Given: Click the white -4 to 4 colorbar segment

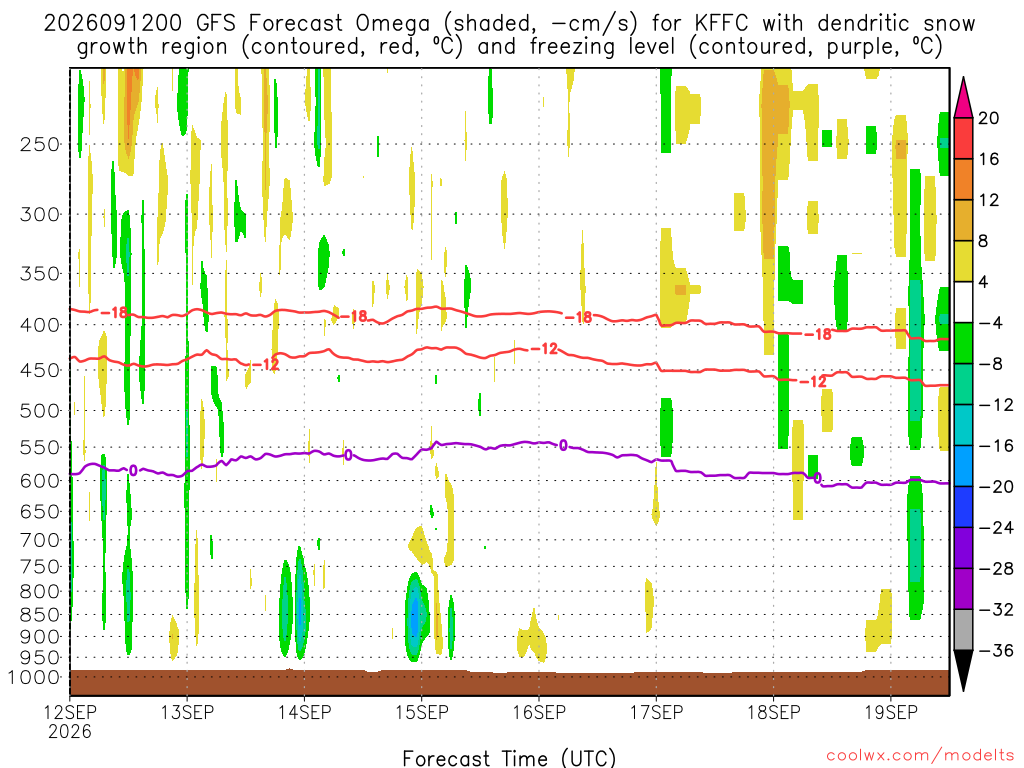Looking at the screenshot, I should pyautogui.click(x=963, y=302).
